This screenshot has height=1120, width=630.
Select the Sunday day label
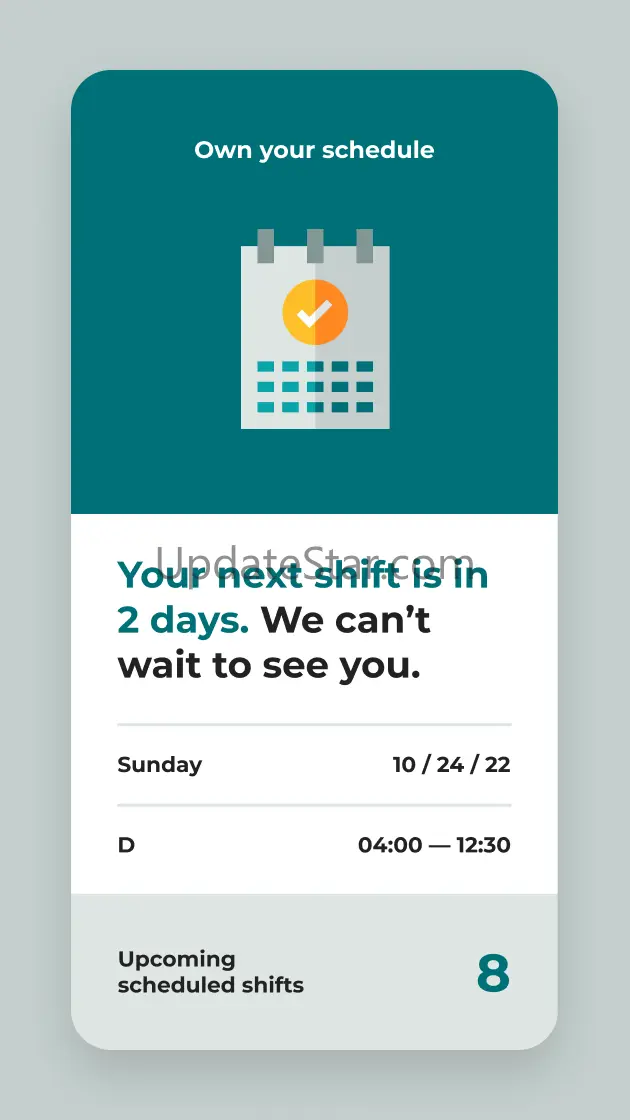(160, 765)
